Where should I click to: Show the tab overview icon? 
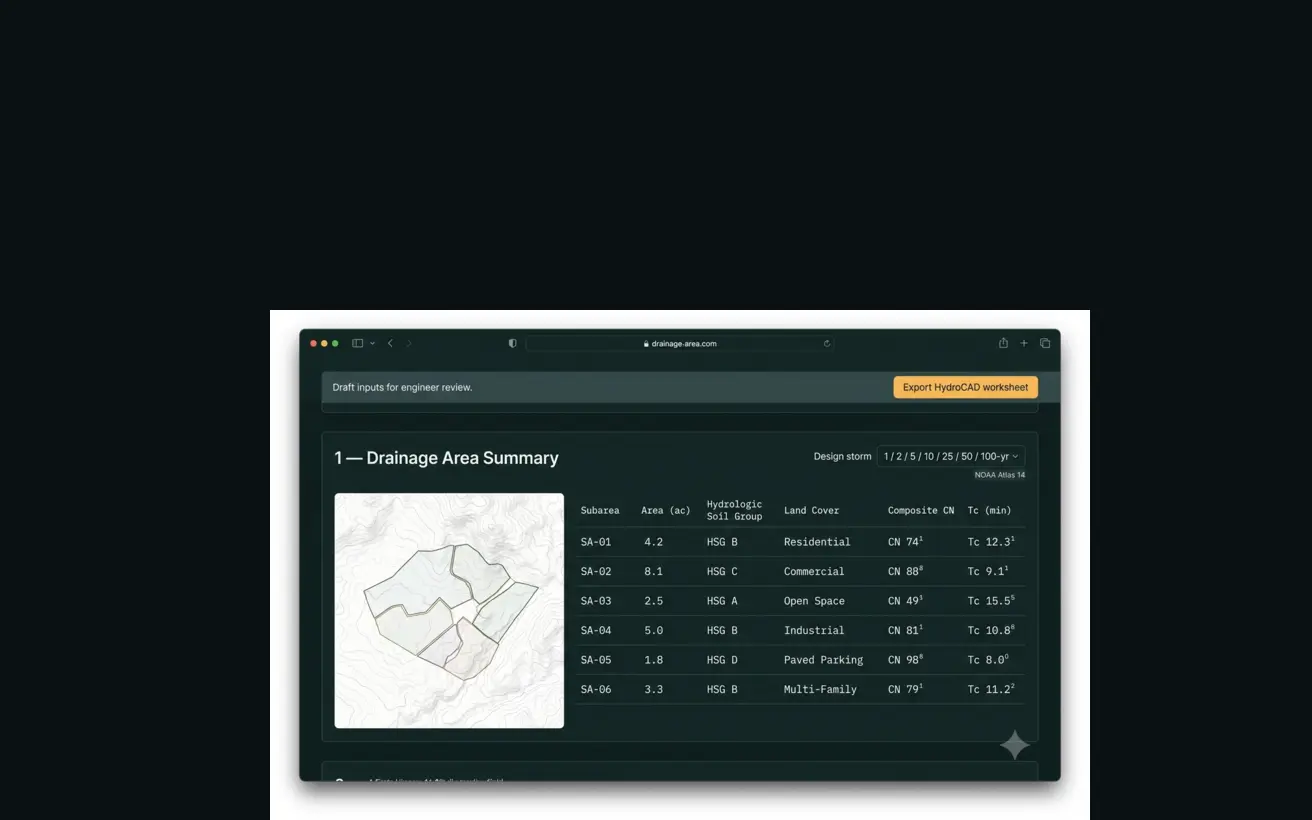pyautogui.click(x=1045, y=343)
